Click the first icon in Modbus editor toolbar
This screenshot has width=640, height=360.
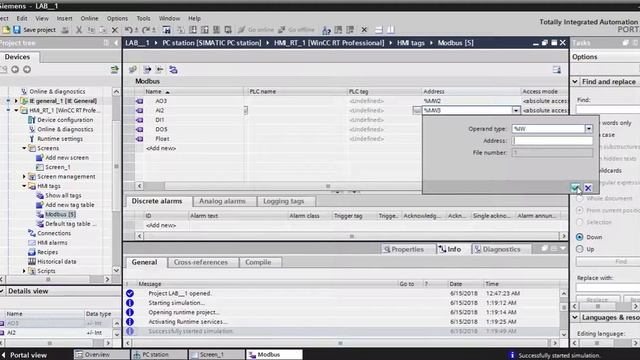(x=133, y=70)
